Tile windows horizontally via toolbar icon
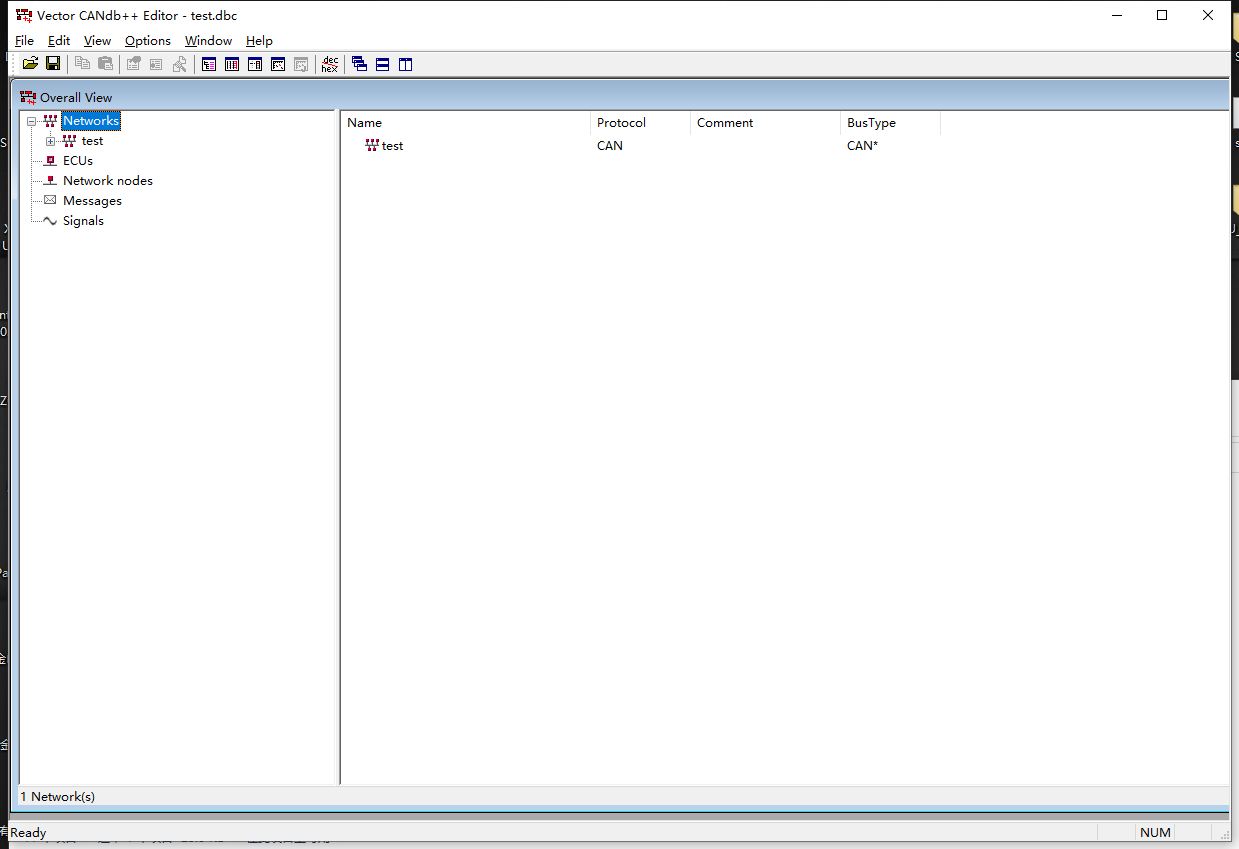 point(383,64)
